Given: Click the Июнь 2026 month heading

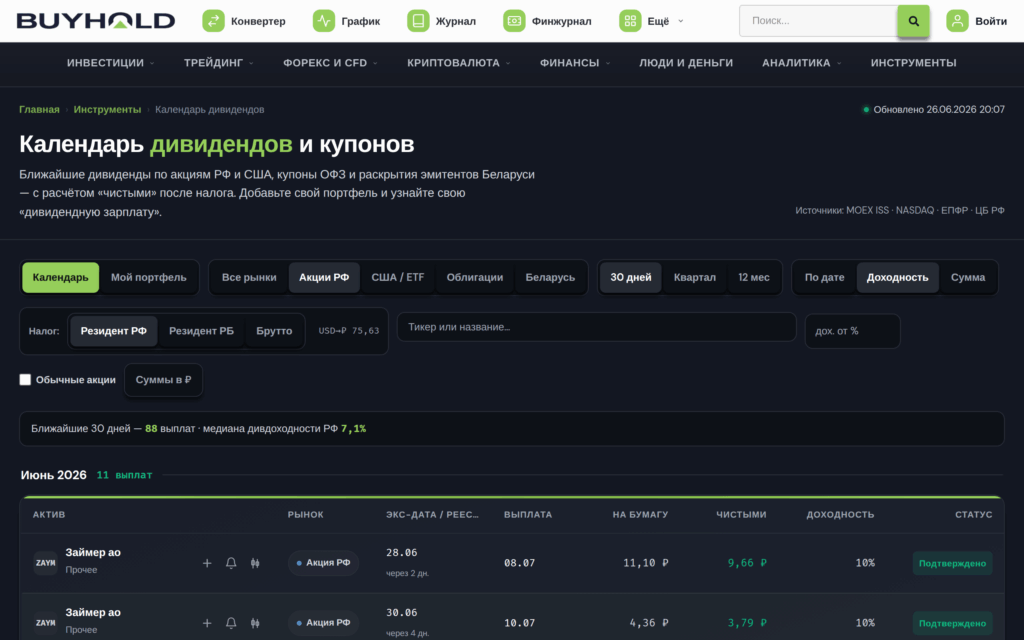Looking at the screenshot, I should (x=54, y=475).
